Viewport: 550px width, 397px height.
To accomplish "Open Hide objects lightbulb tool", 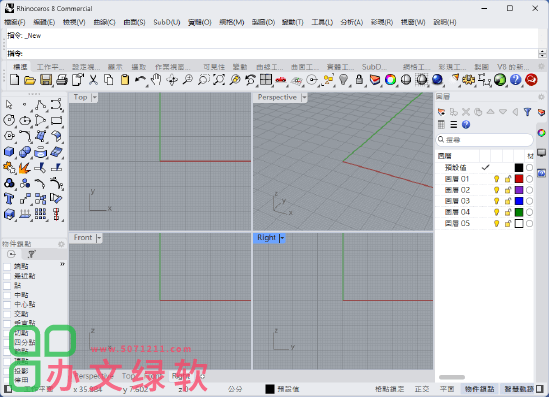I will click(343, 80).
